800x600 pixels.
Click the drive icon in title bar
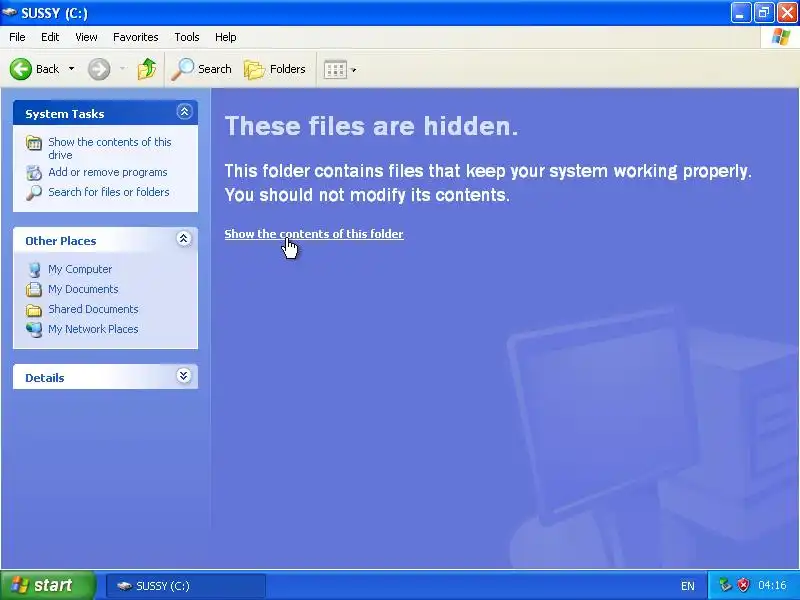[9, 12]
